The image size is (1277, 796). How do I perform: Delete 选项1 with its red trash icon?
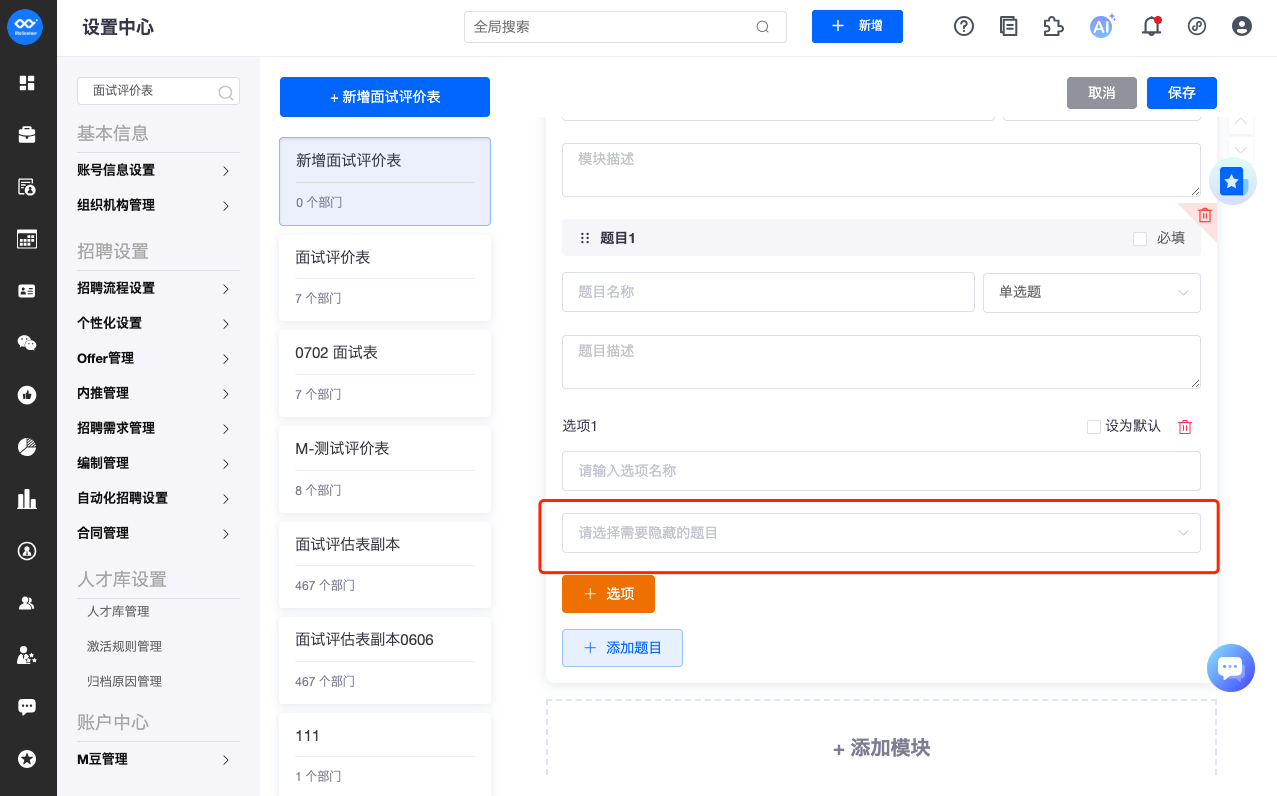pos(1185,427)
